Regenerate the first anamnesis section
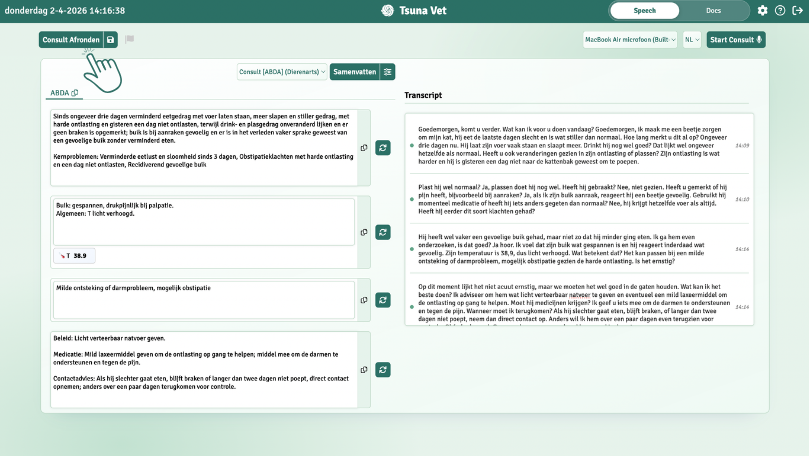This screenshot has width=809, height=456. [381, 148]
